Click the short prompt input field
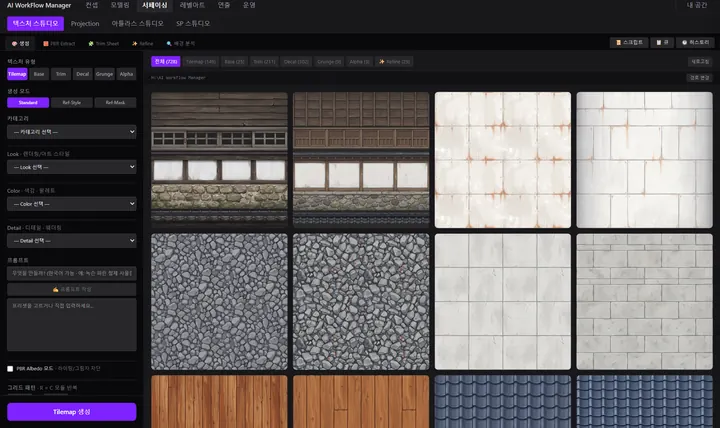Image resolution: width=720 pixels, height=428 pixels. [72, 273]
